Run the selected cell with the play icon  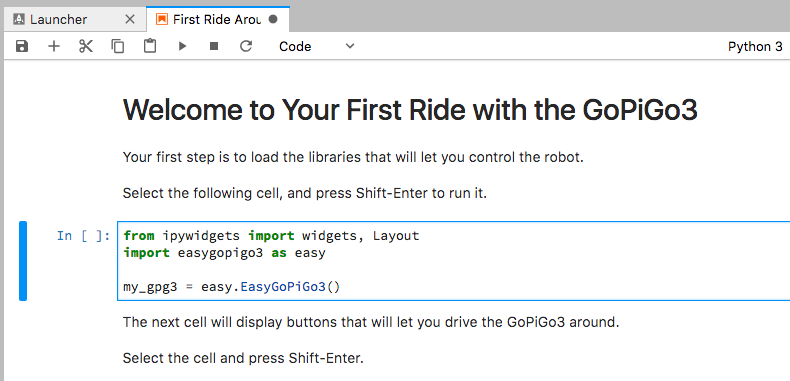pyautogui.click(x=182, y=46)
